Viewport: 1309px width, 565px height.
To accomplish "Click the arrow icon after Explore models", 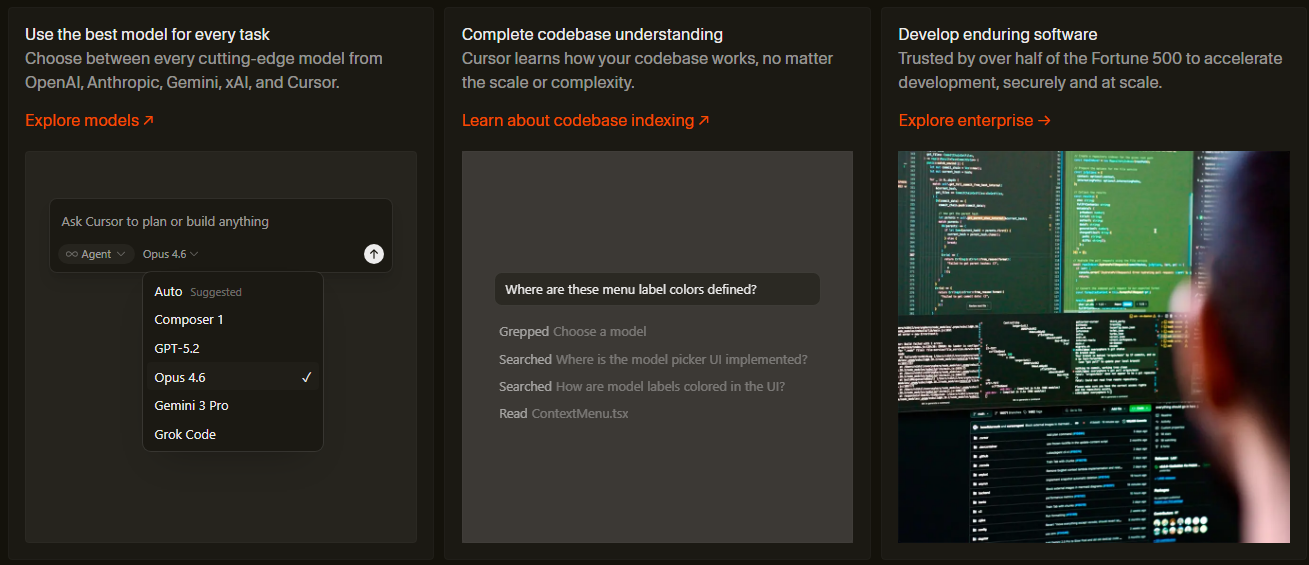I will pyautogui.click(x=149, y=121).
